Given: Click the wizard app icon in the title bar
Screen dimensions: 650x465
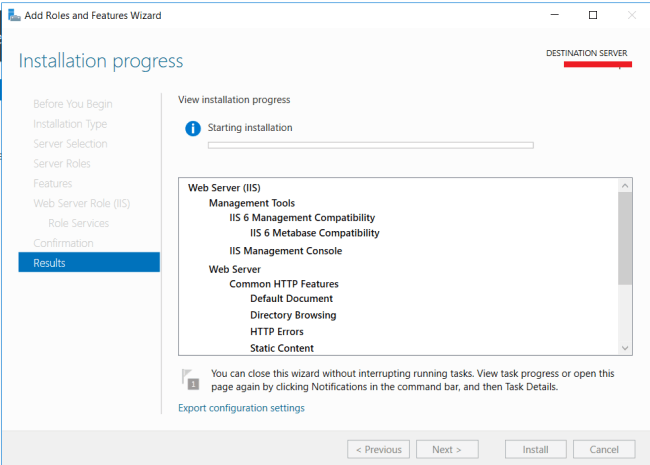Looking at the screenshot, I should pyautogui.click(x=14, y=15).
